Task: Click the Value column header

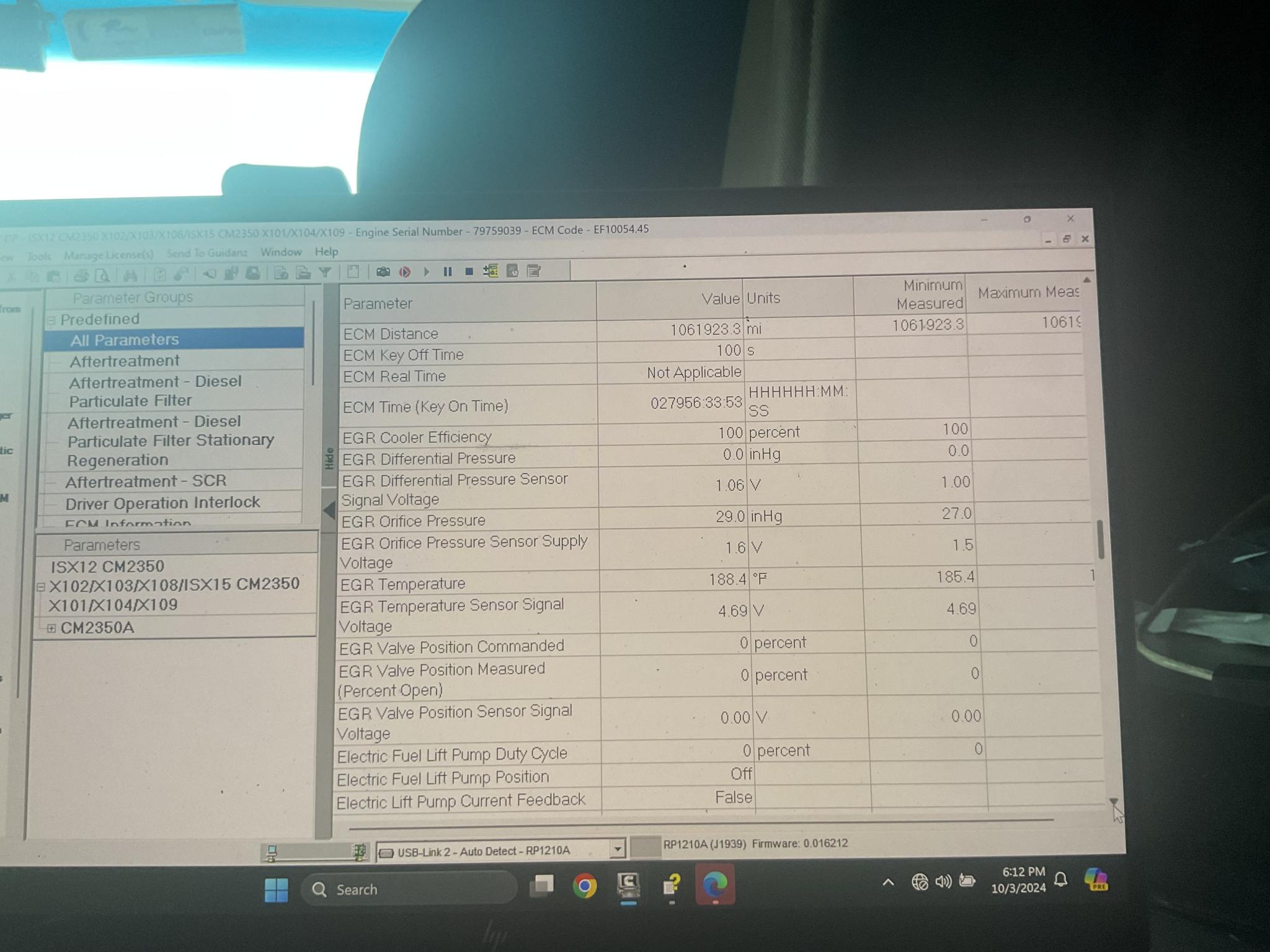Action: pos(670,300)
